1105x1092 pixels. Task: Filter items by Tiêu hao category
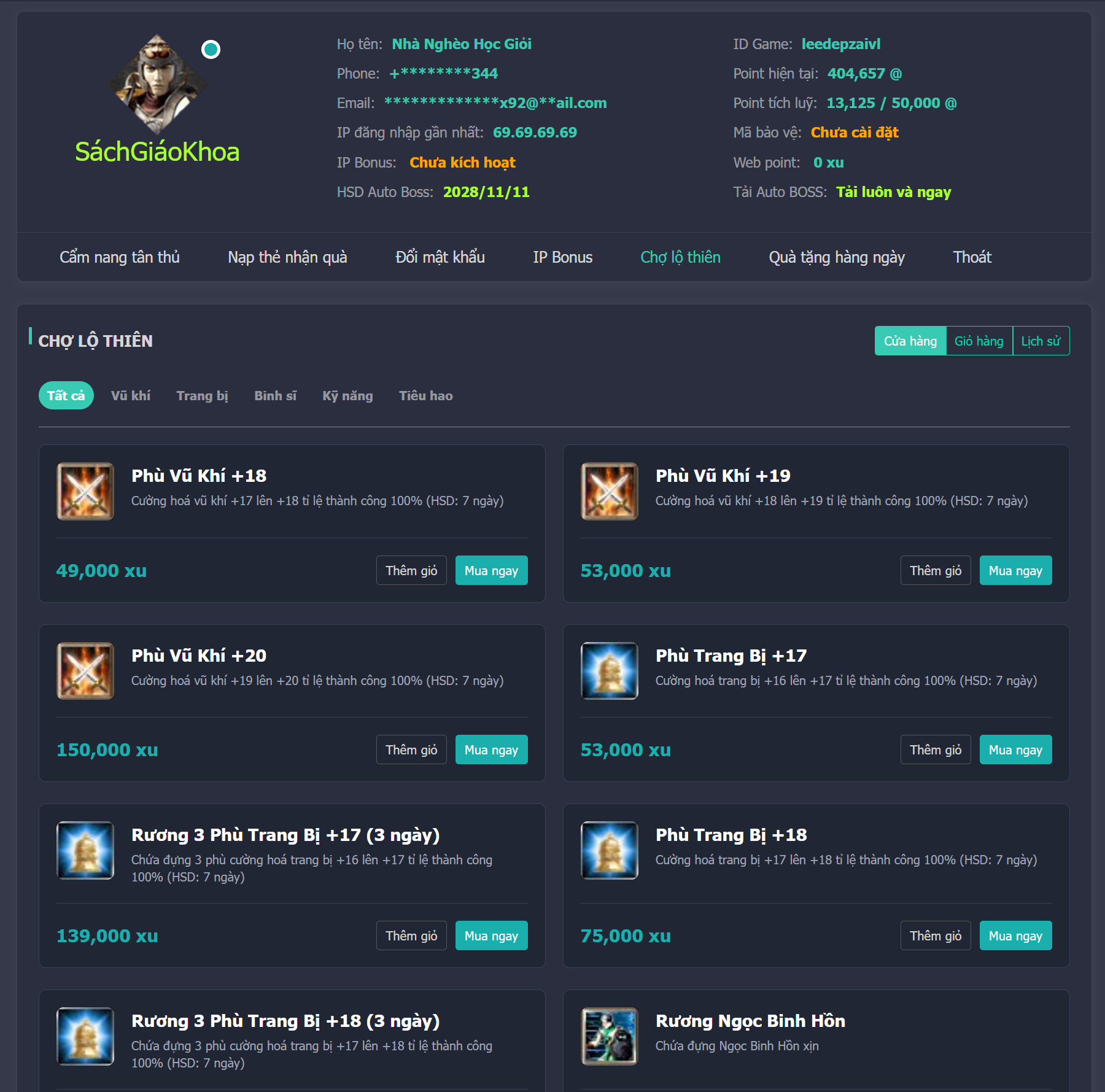(426, 395)
